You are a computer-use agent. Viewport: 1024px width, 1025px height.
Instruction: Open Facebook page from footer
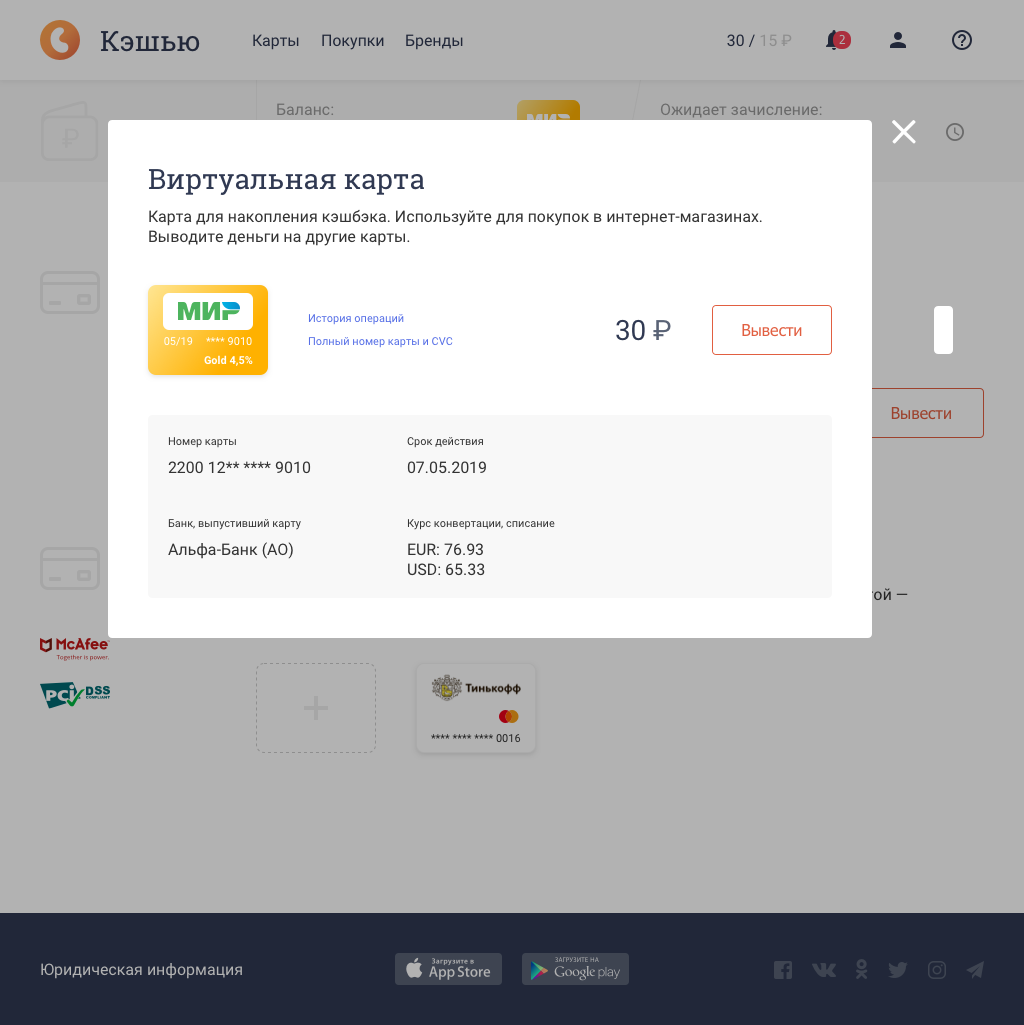point(783,969)
